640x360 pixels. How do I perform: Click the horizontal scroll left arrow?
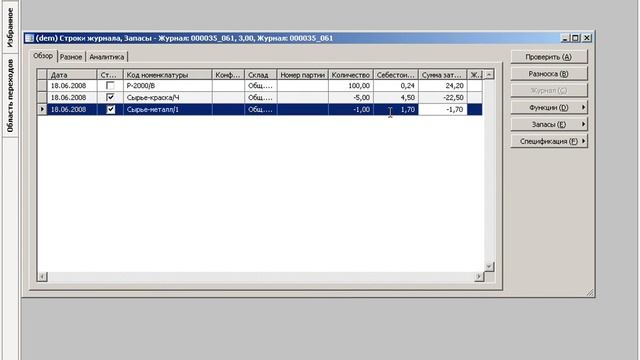click(x=42, y=277)
